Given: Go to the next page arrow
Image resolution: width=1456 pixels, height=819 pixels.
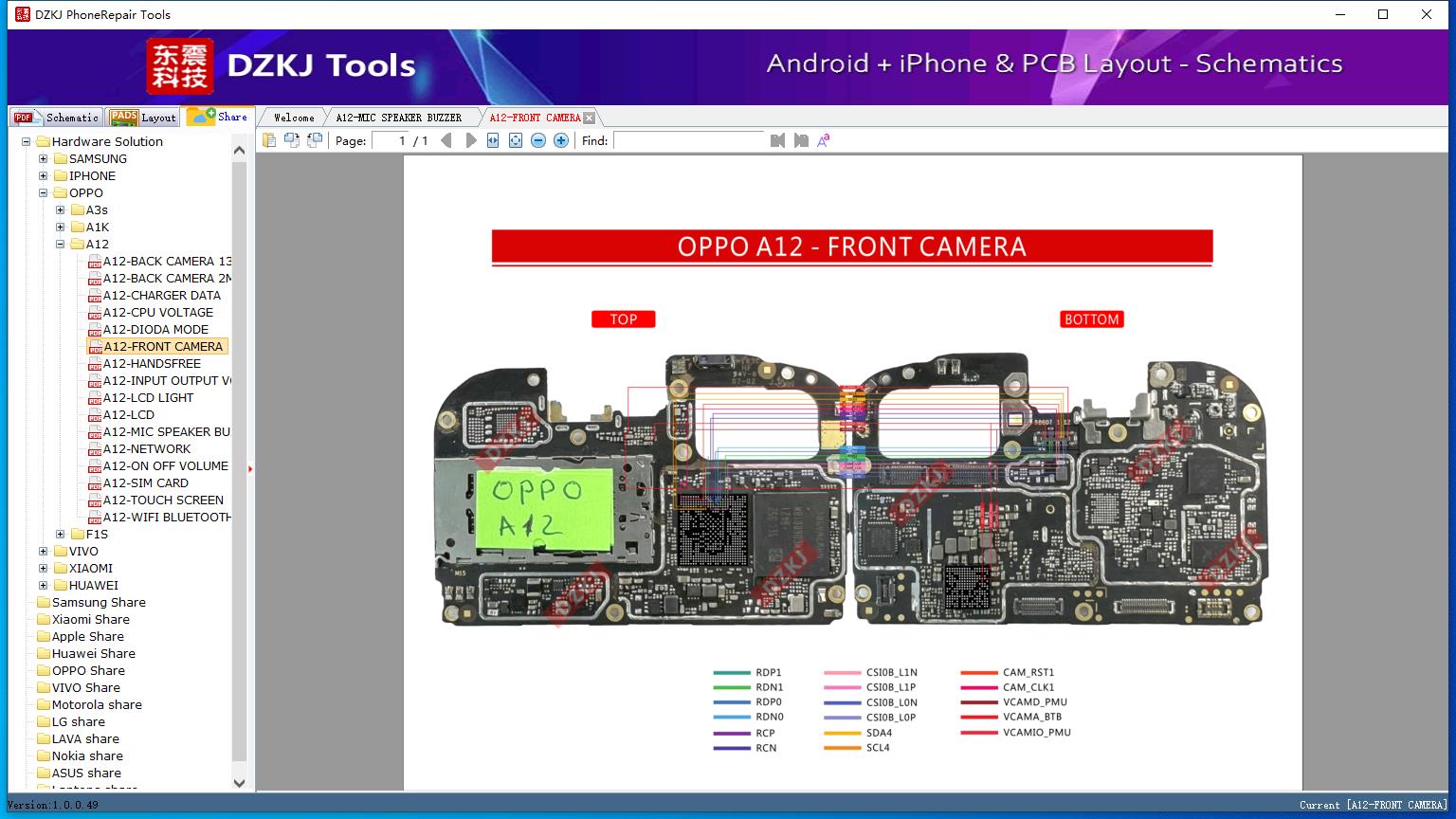Looking at the screenshot, I should point(470,140).
